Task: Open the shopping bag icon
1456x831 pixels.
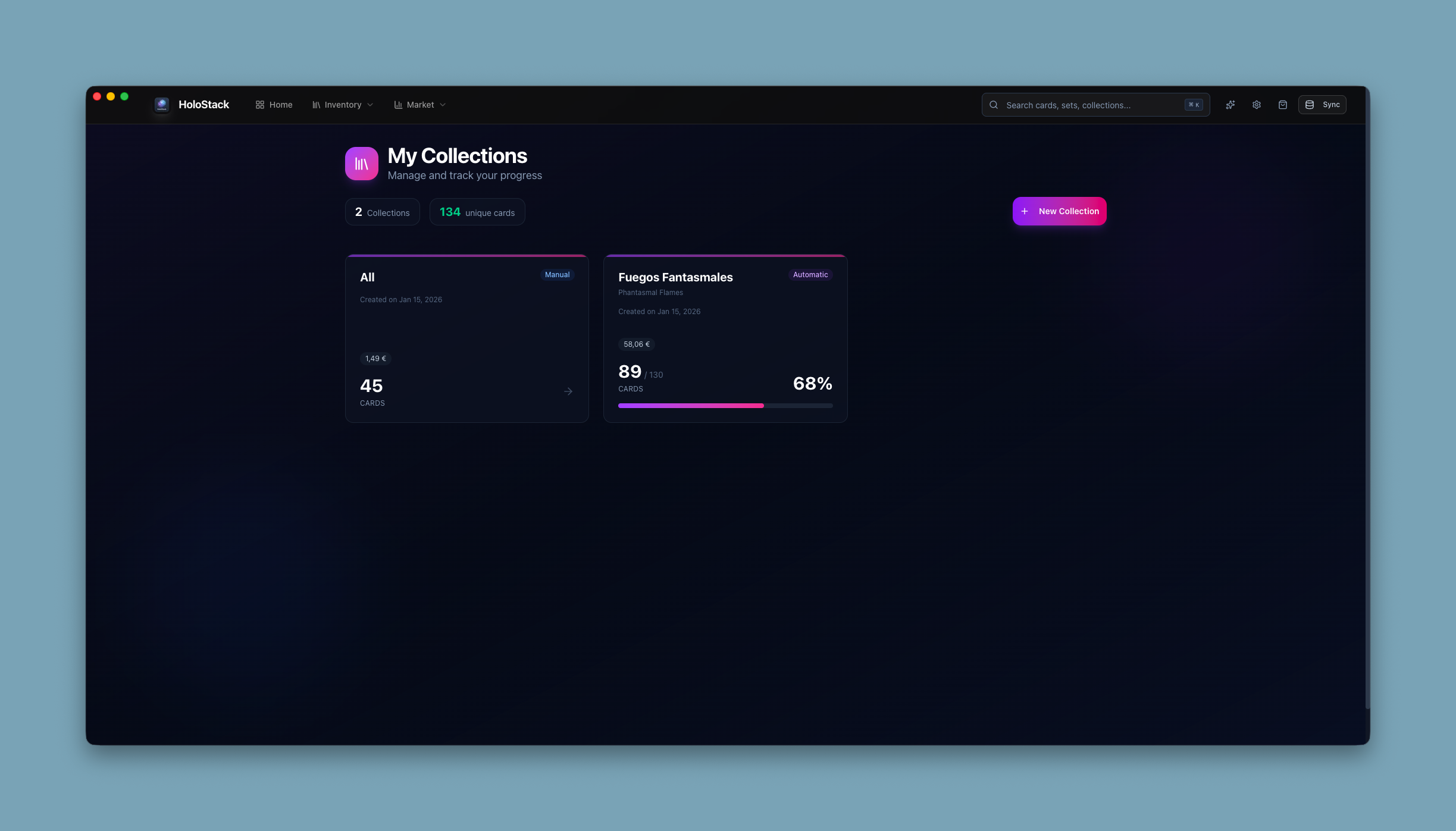Action: [x=1282, y=105]
